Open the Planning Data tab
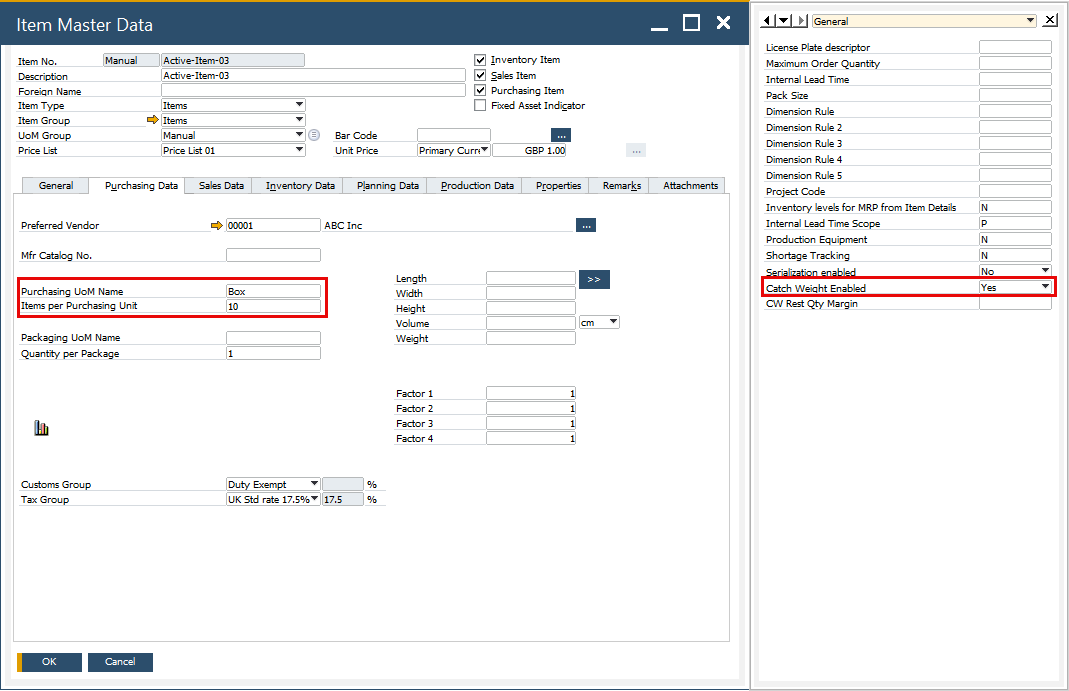This screenshot has height=691, width=1069. point(387,186)
